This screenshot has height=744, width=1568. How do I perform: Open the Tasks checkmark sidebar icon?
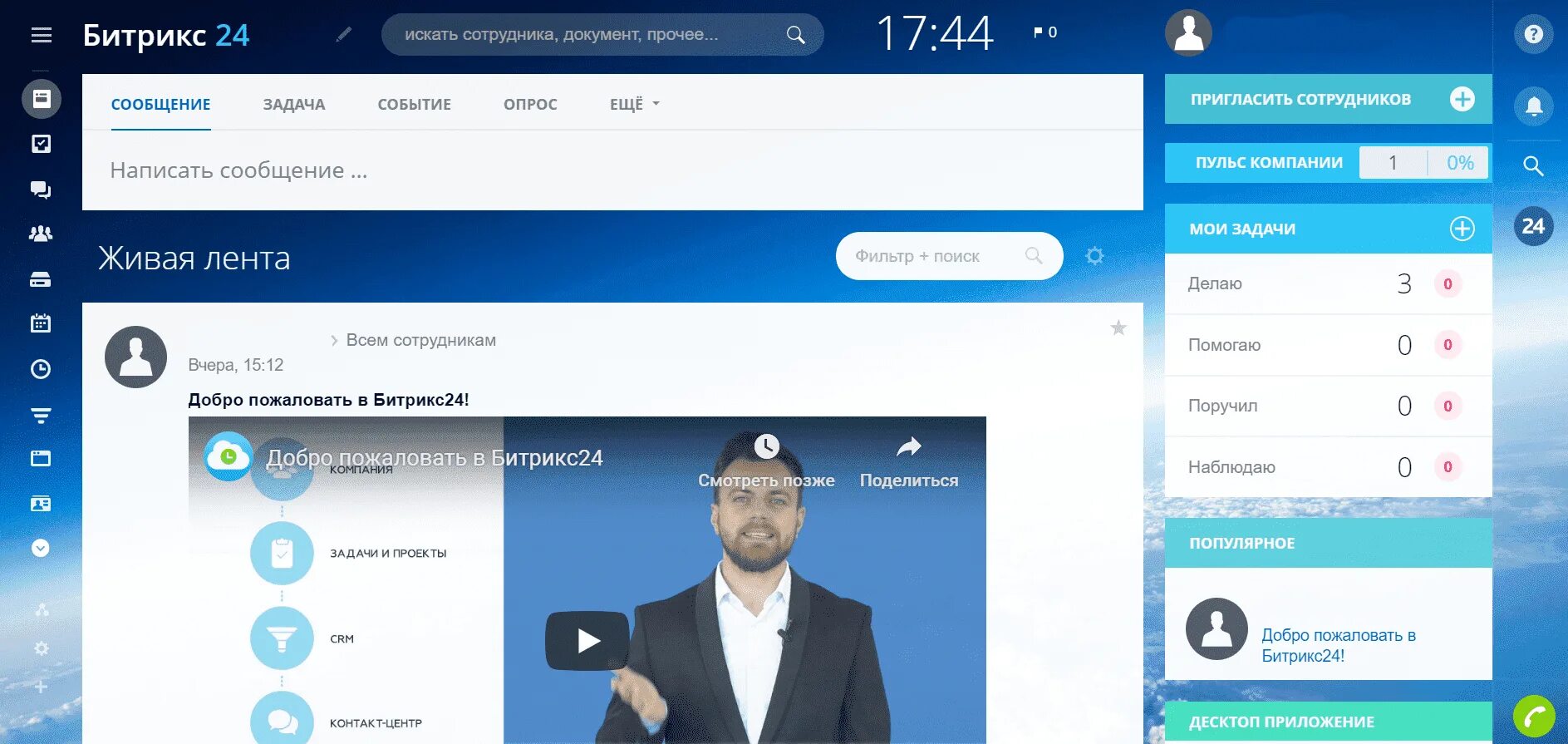(41, 144)
